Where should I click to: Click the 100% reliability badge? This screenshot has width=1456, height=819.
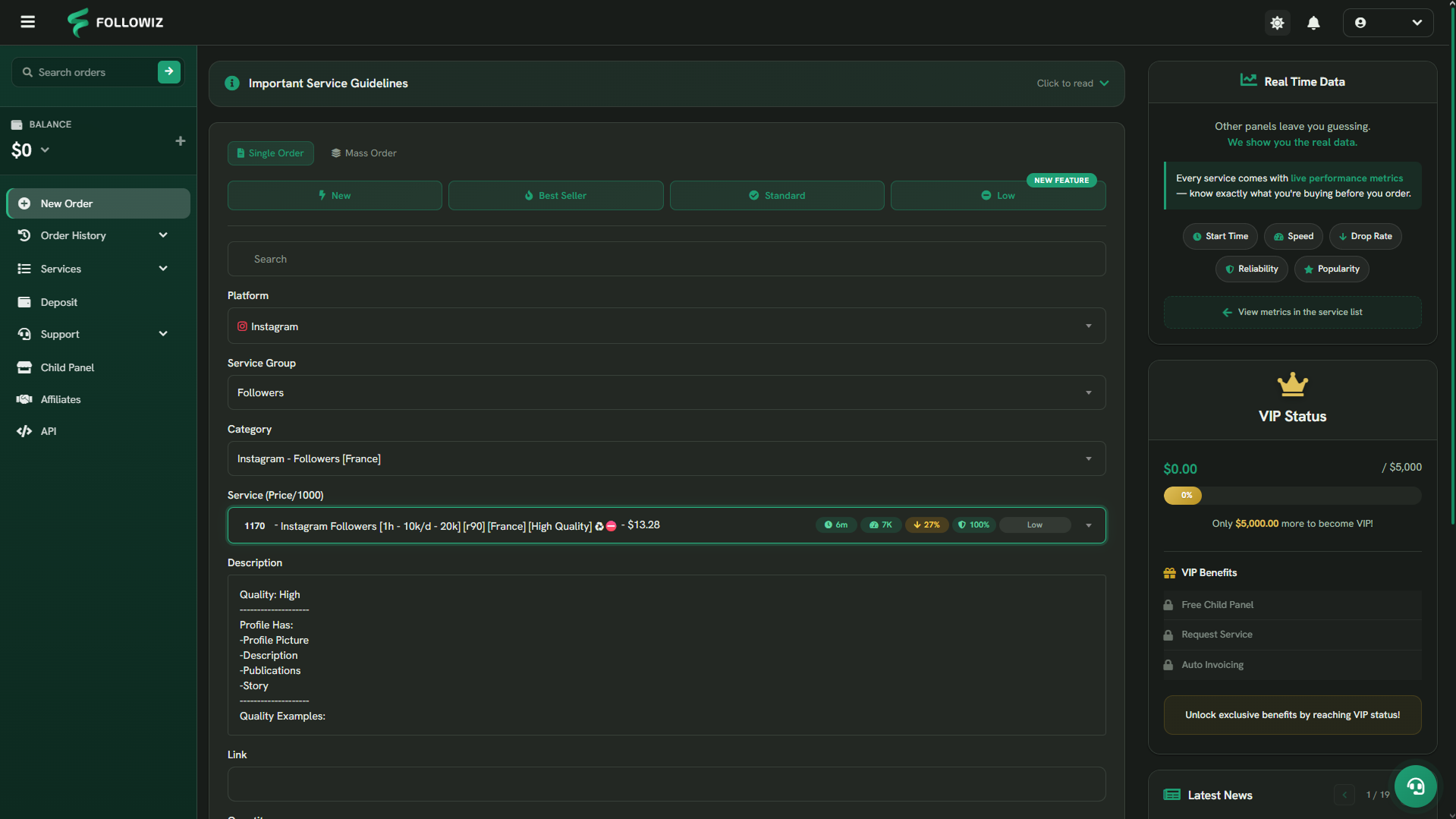pos(974,524)
